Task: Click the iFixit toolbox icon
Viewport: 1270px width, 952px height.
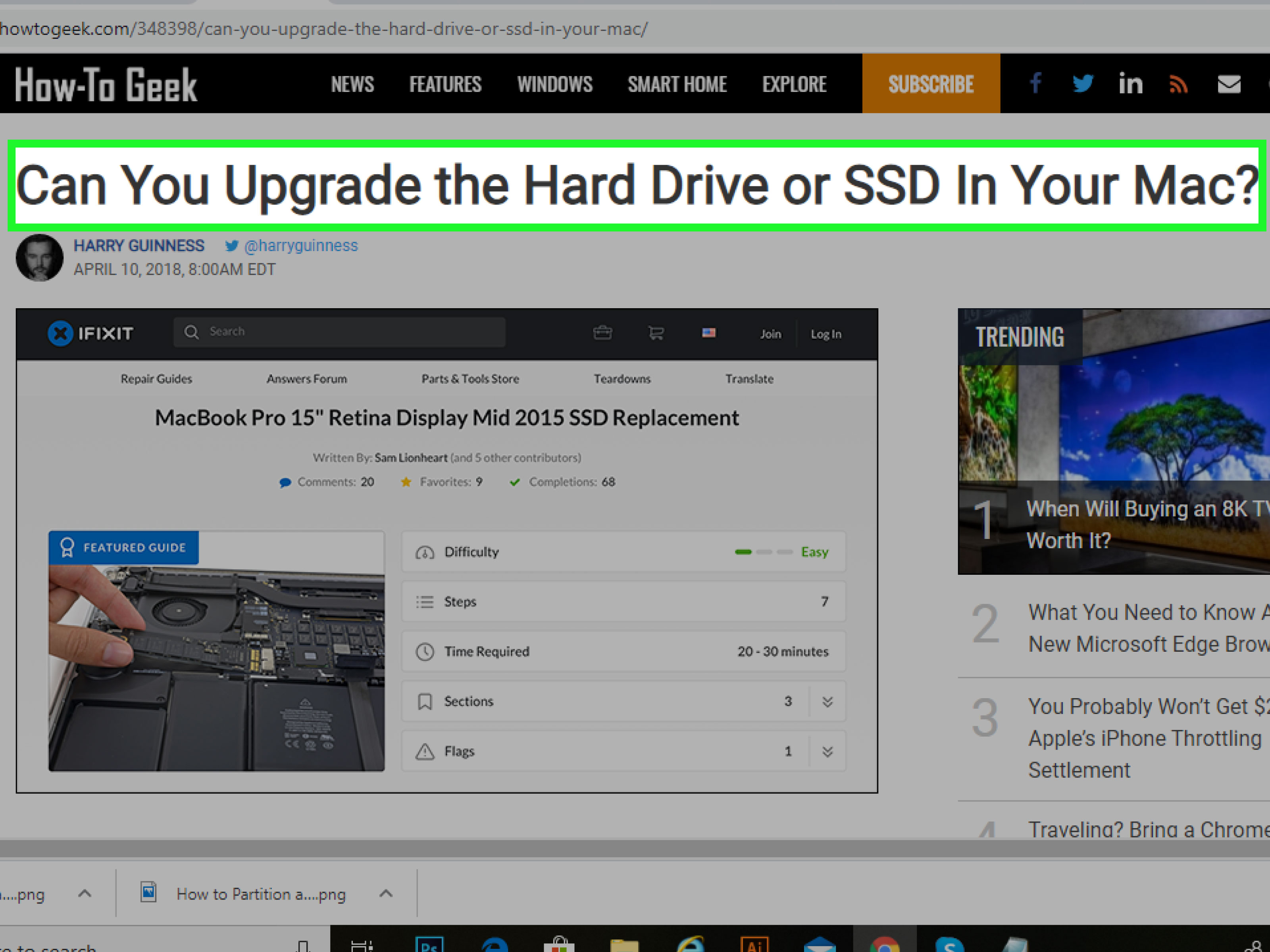Action: (x=603, y=333)
